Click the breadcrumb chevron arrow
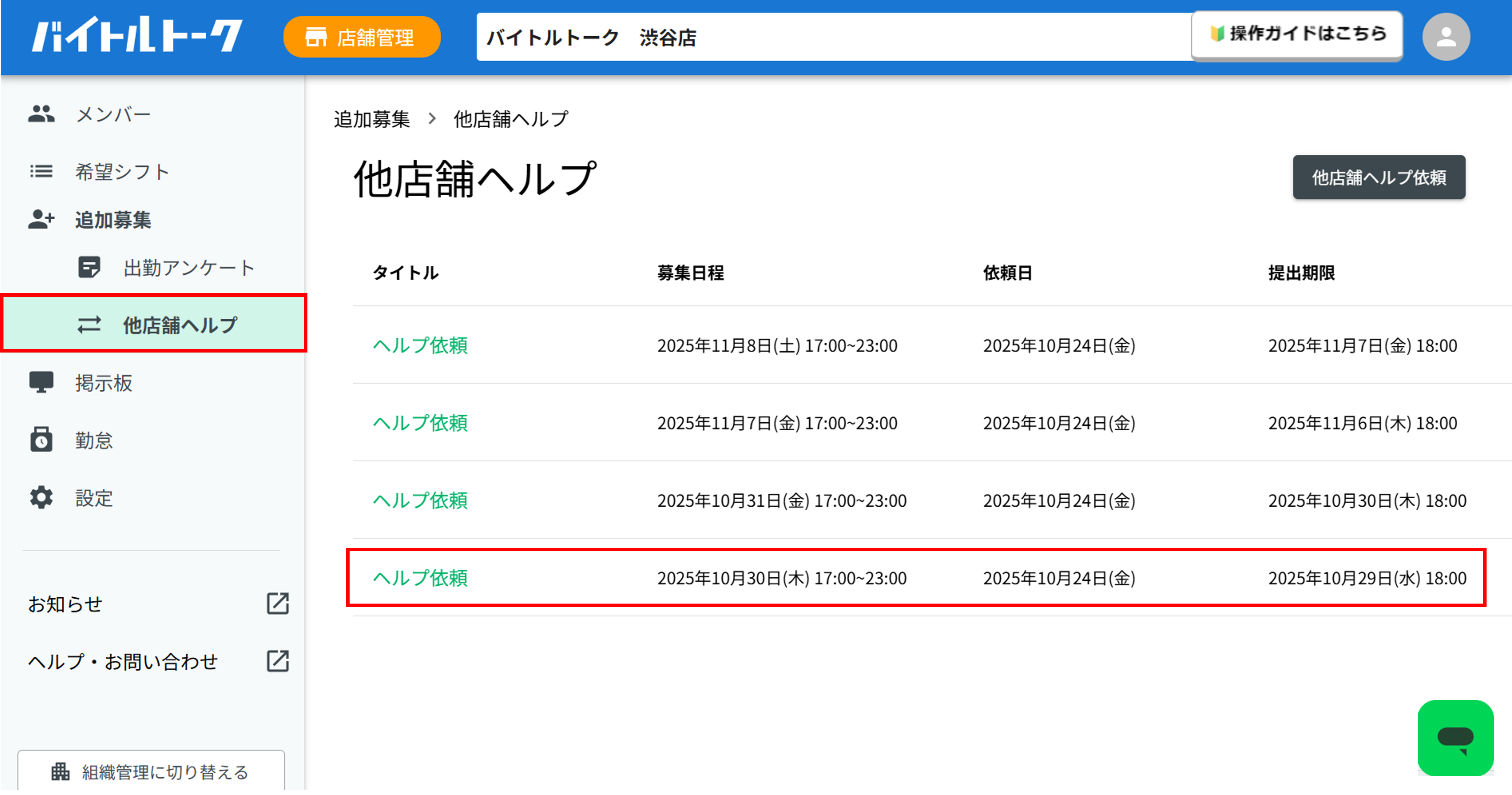This screenshot has width=1512, height=795. pyautogui.click(x=432, y=119)
